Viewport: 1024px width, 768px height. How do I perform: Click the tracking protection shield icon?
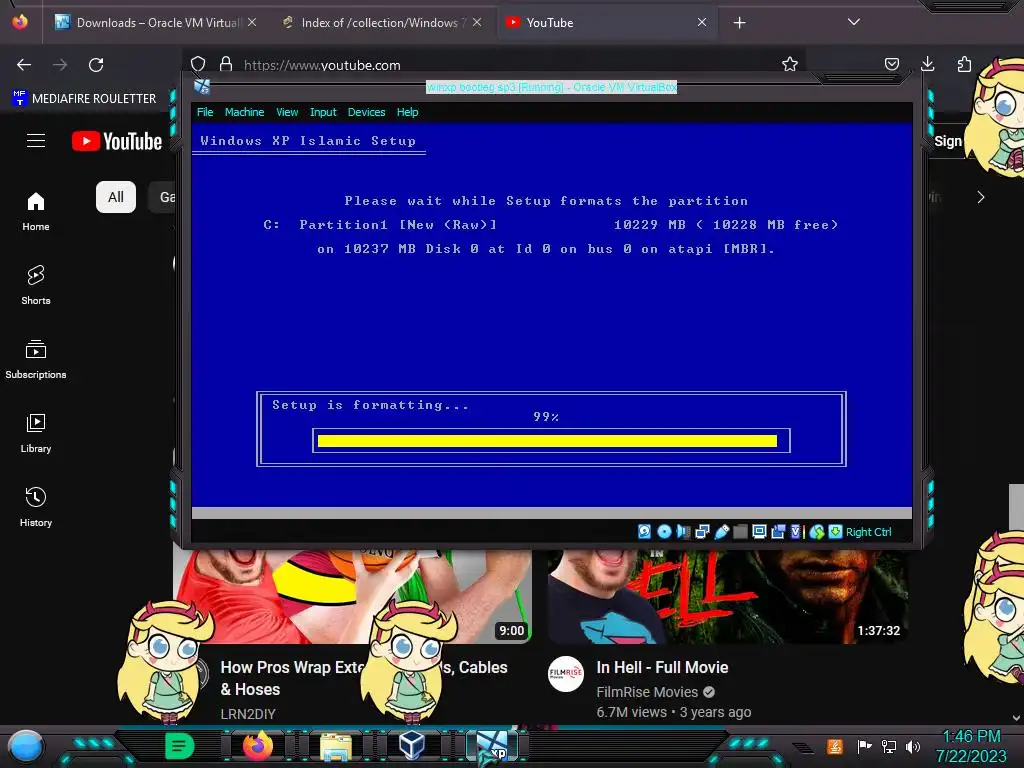(198, 64)
